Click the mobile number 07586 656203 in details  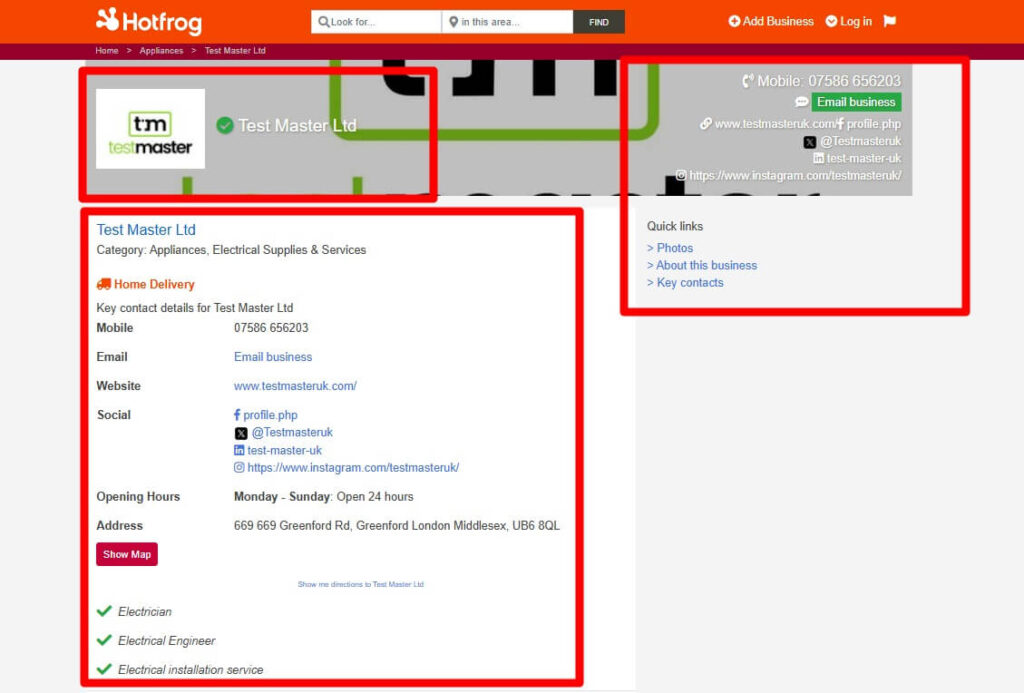[271, 328]
